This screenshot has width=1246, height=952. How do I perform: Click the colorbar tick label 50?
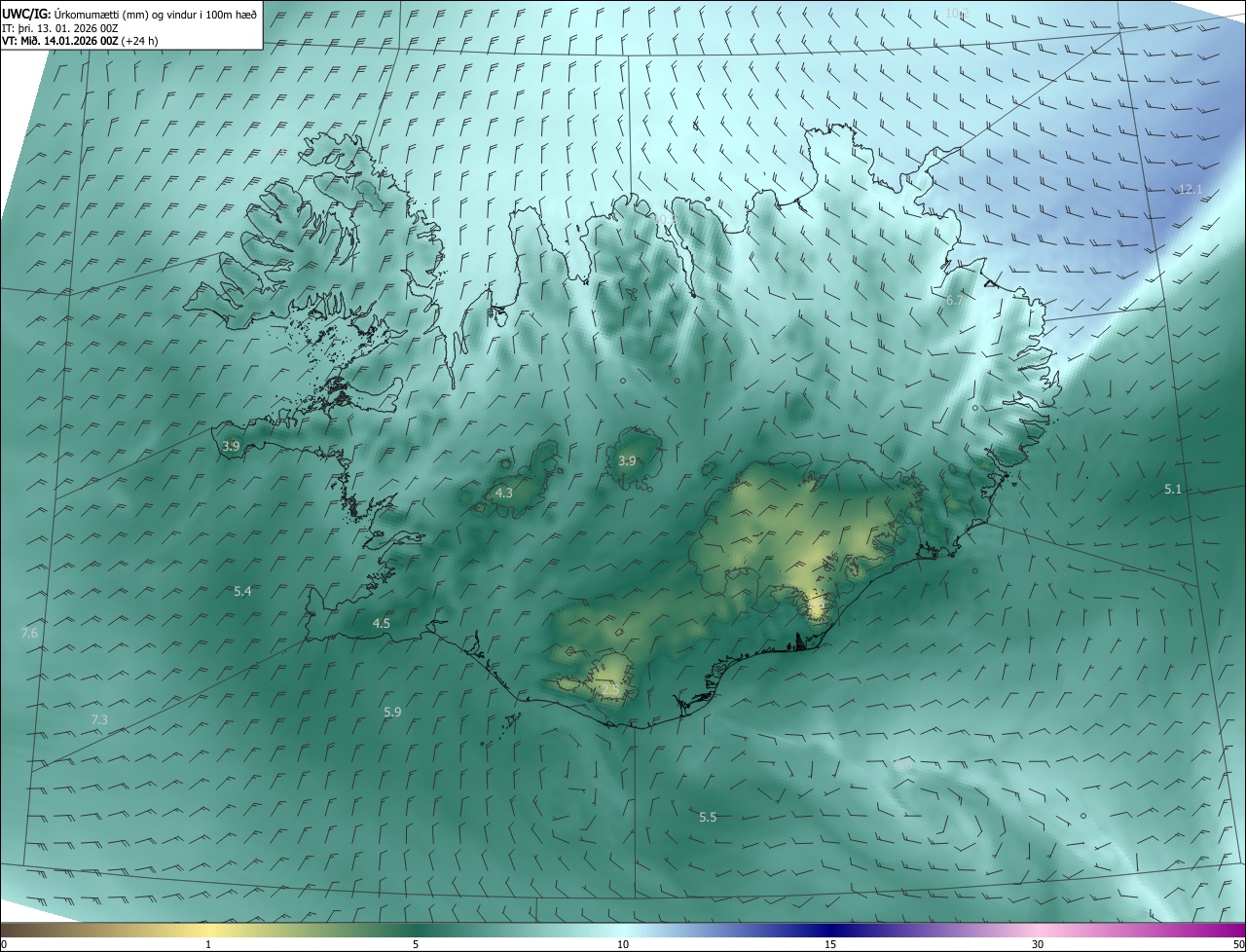coord(1238,944)
